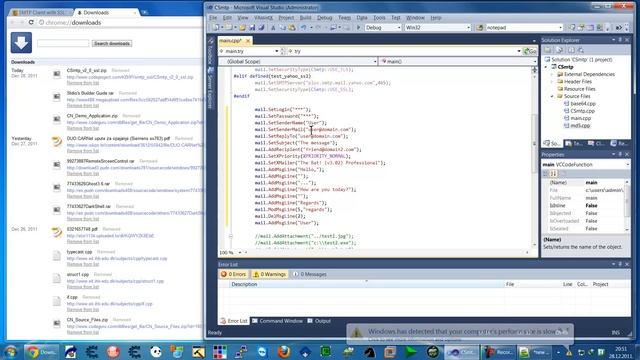Open the Debug menu
This screenshot has height=360, width=640.
tap(324, 18)
